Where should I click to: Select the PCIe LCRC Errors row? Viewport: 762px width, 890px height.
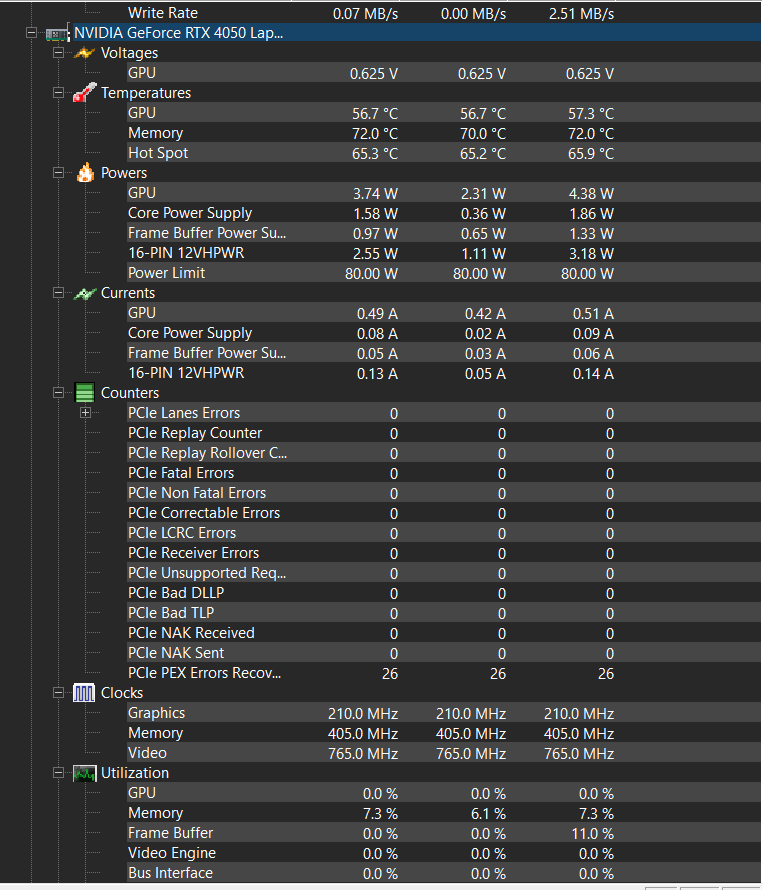click(444, 533)
